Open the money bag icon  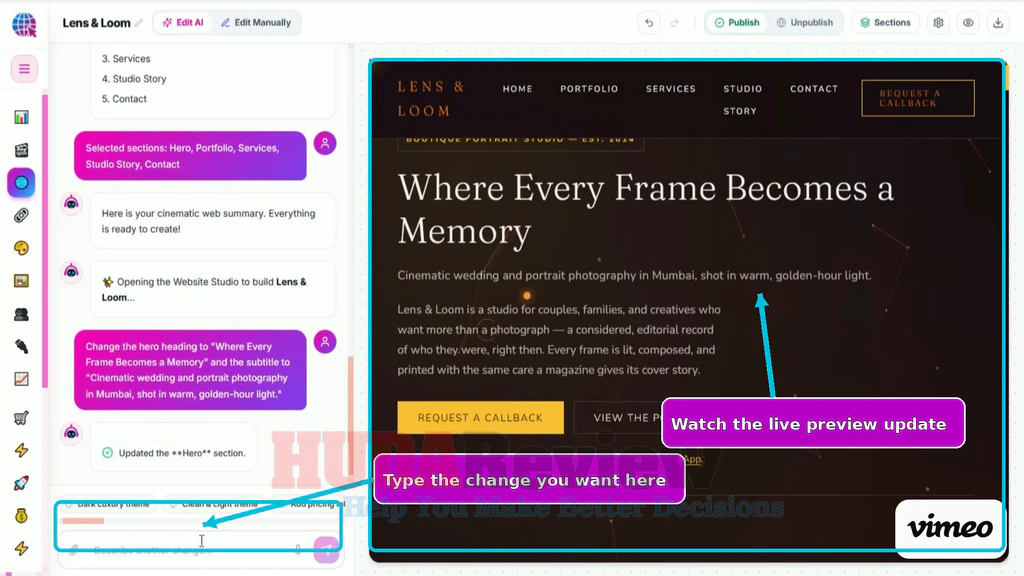(x=22, y=516)
